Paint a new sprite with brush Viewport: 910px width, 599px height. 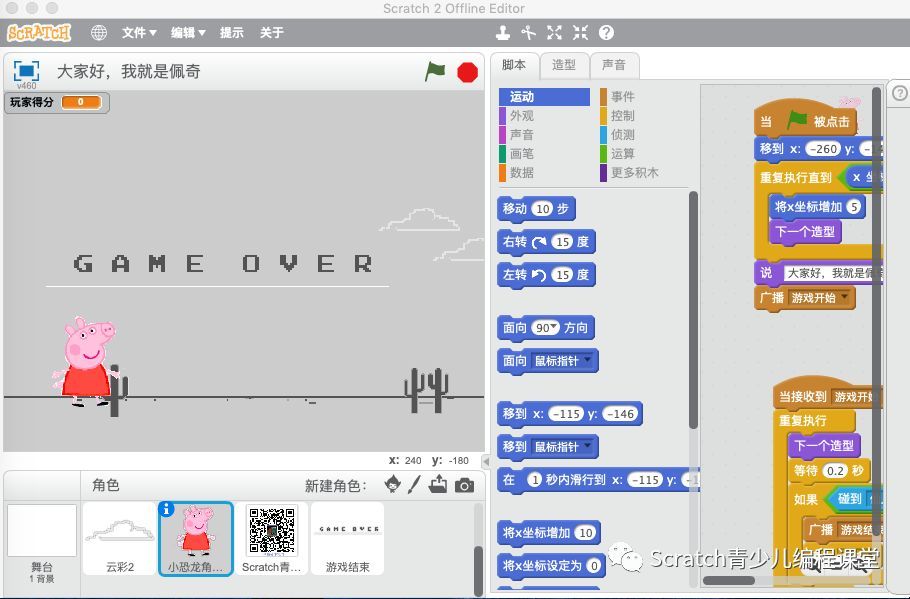pos(414,484)
